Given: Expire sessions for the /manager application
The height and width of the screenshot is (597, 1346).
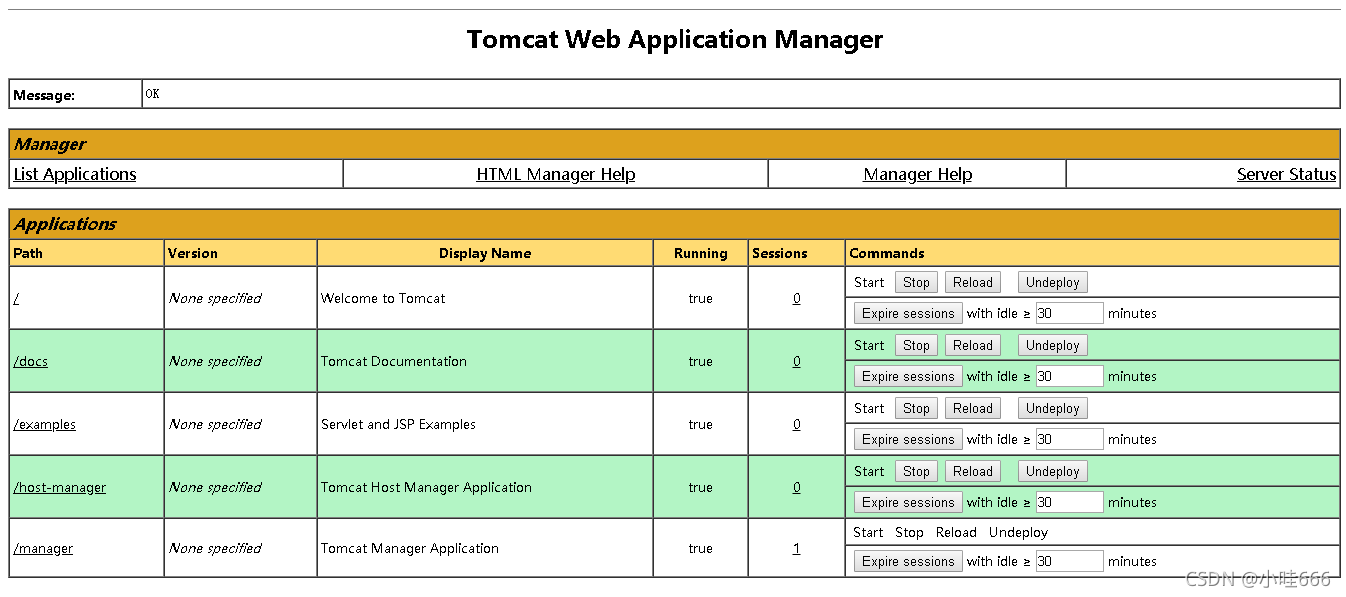Looking at the screenshot, I should coord(907,560).
